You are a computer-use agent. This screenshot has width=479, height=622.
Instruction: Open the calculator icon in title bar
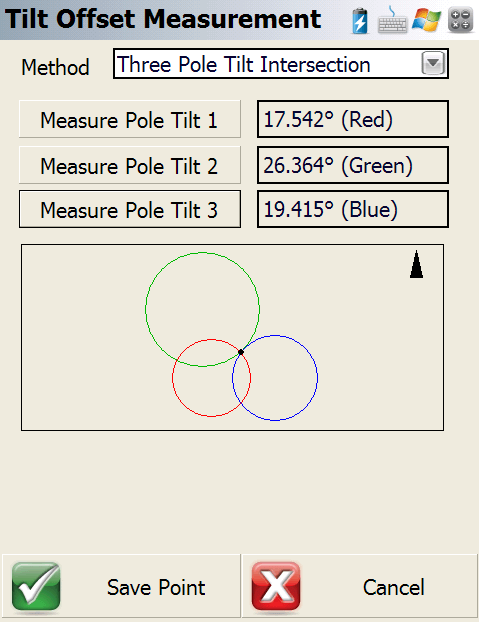pos(460,20)
